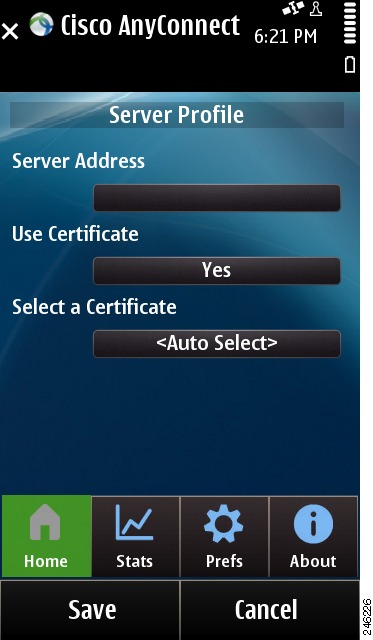Open the Home tab
This screenshot has height=640, width=373.
(46, 536)
